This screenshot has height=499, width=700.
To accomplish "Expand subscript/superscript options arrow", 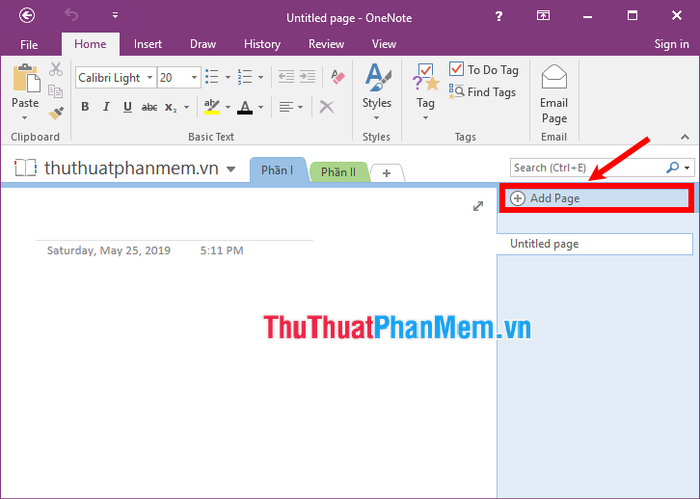I will point(187,107).
